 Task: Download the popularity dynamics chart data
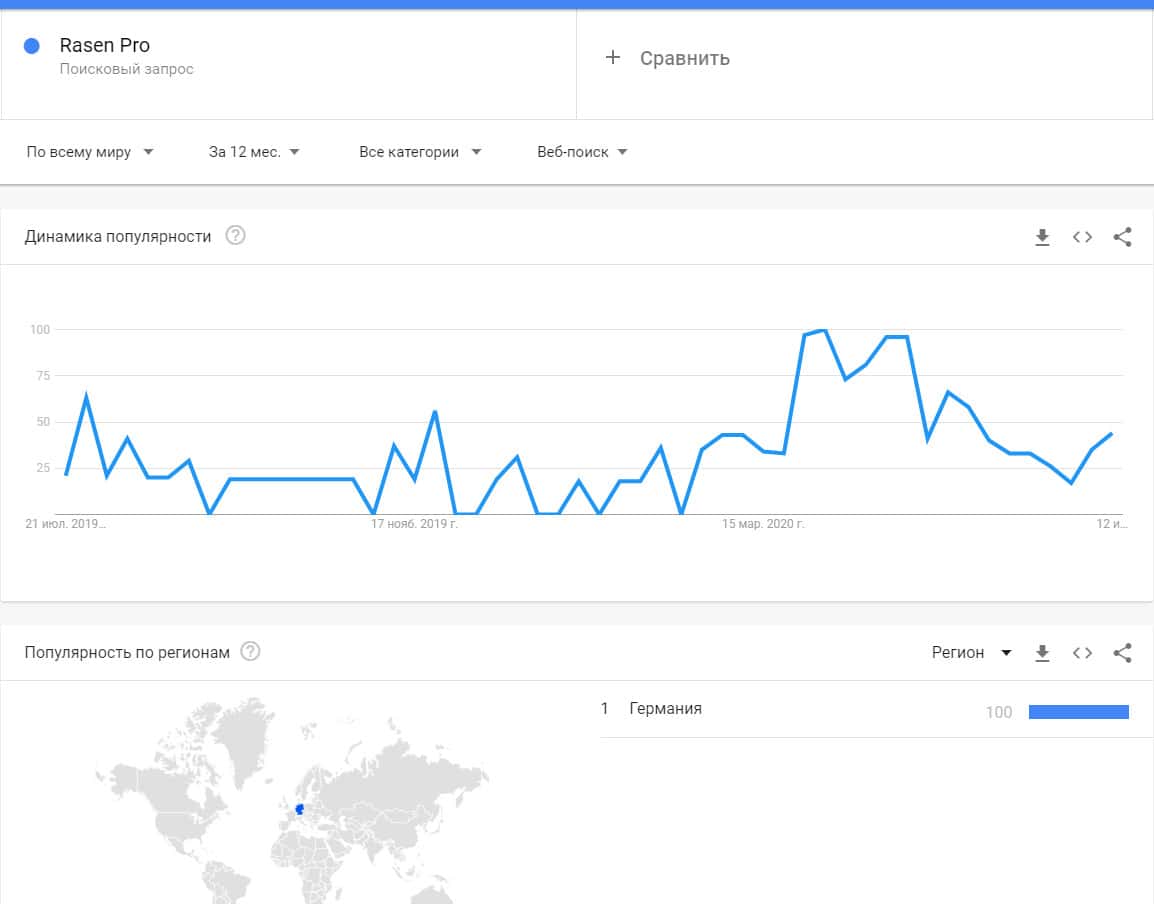click(x=1042, y=237)
